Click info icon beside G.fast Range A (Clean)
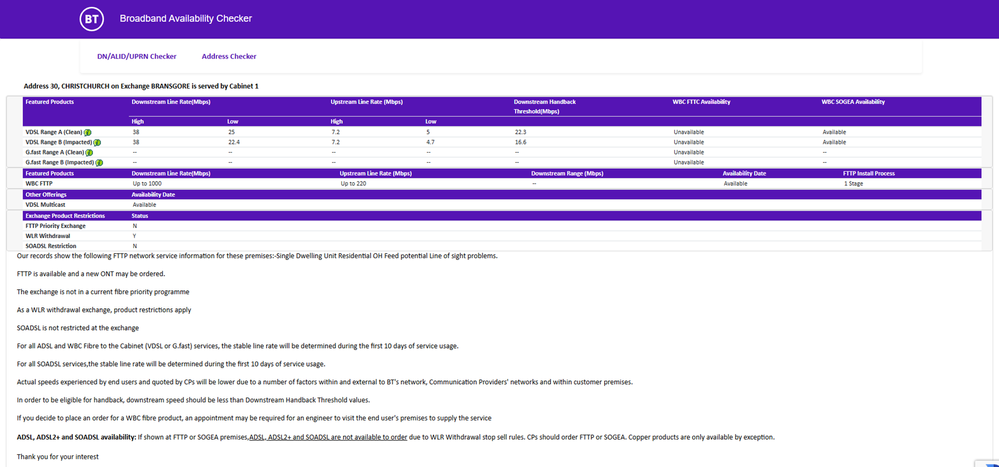The width and height of the screenshot is (999, 467). (x=90, y=152)
